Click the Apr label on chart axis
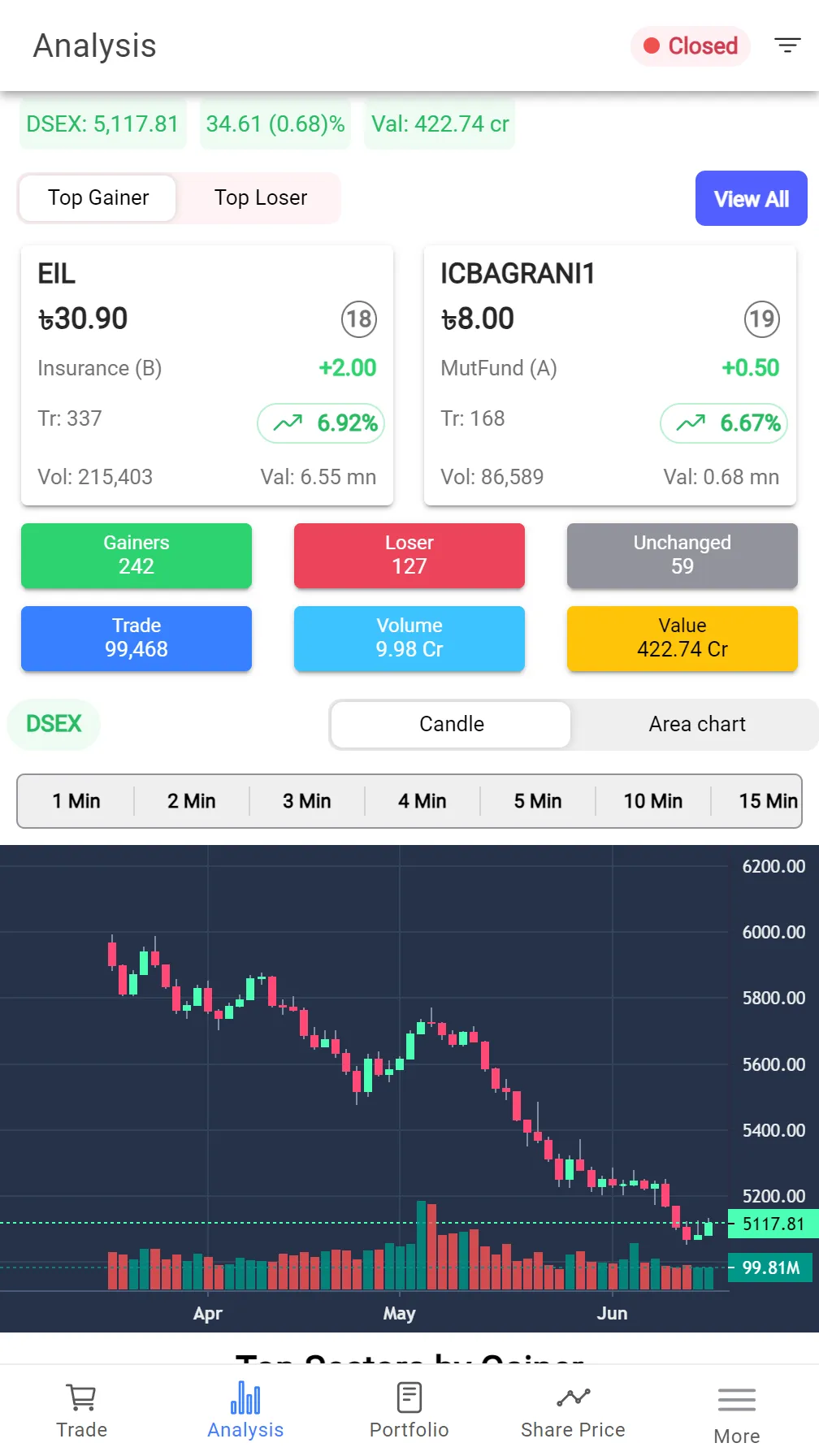Screen dimensions: 819x1456 (x=208, y=1313)
